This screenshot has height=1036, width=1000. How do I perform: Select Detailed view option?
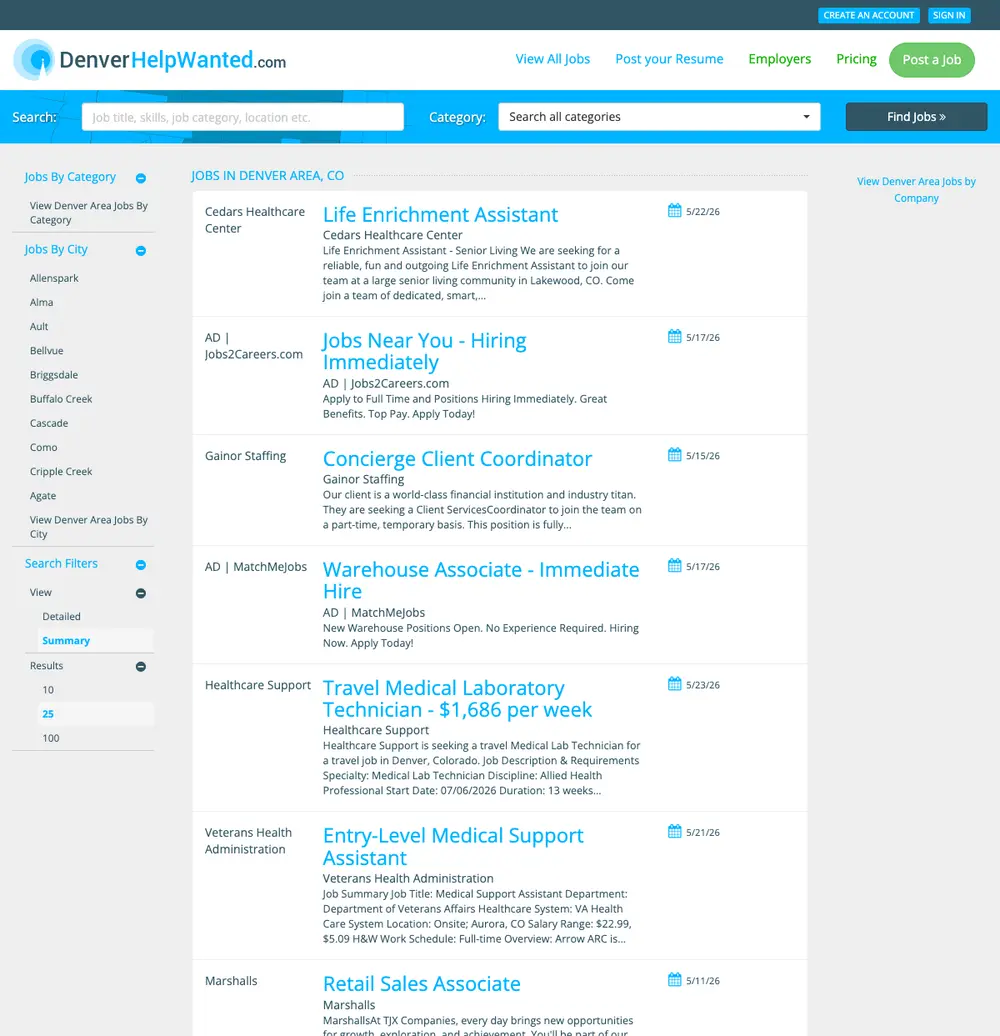[61, 616]
